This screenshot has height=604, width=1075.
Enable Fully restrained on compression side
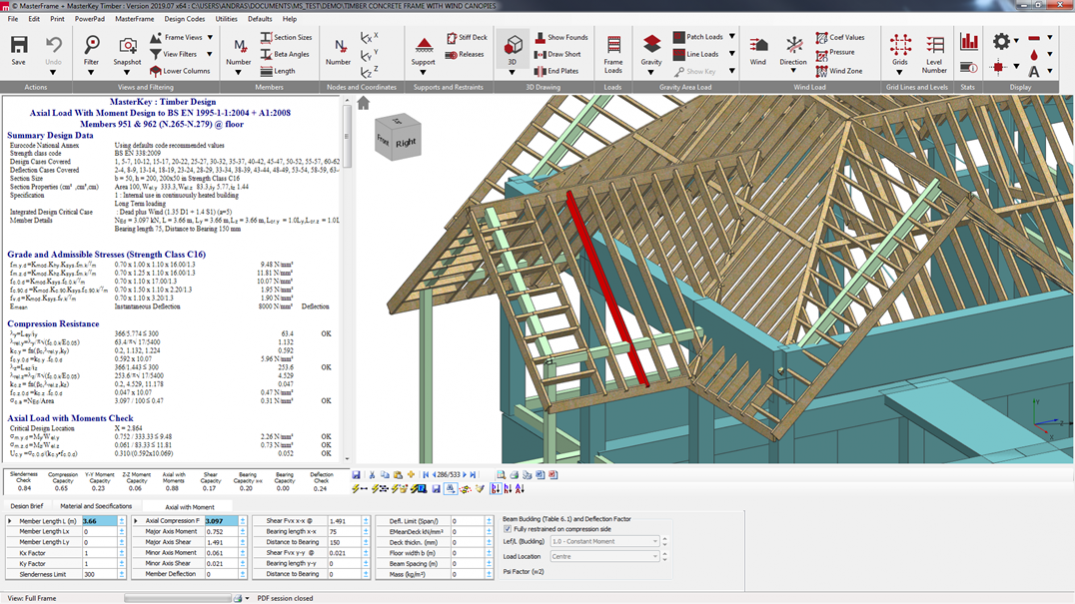click(509, 529)
